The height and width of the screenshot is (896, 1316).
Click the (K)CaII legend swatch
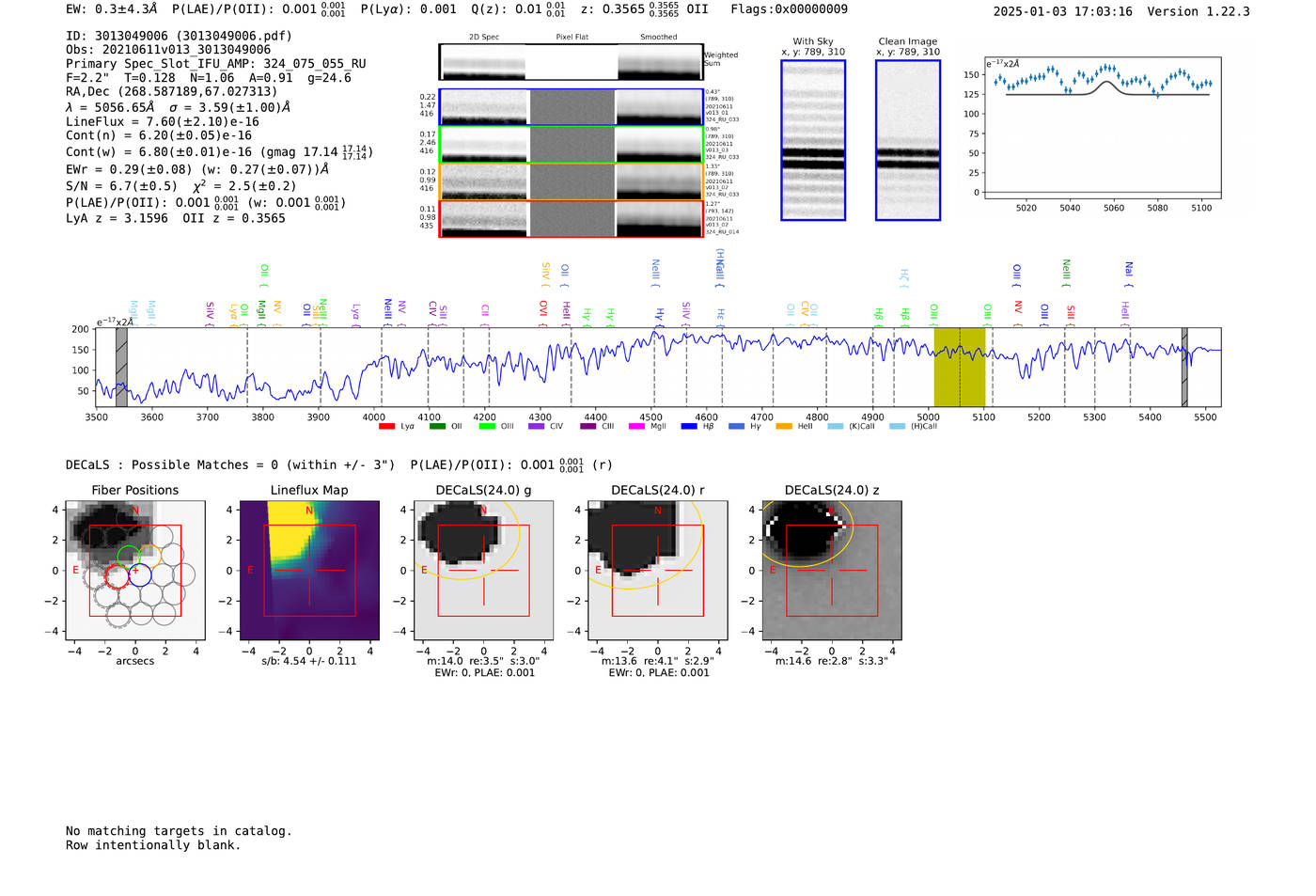point(836,427)
